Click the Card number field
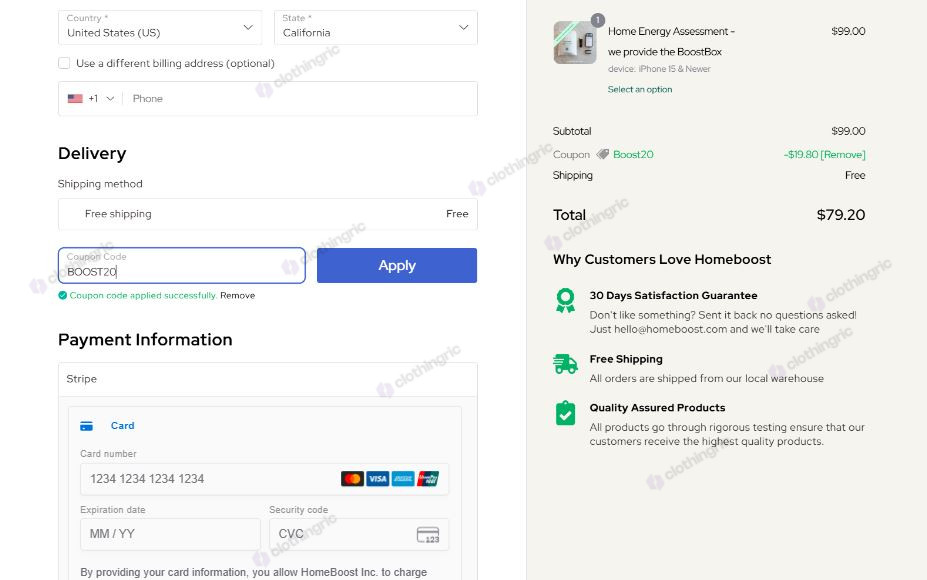This screenshot has height=580, width=927. [264, 479]
